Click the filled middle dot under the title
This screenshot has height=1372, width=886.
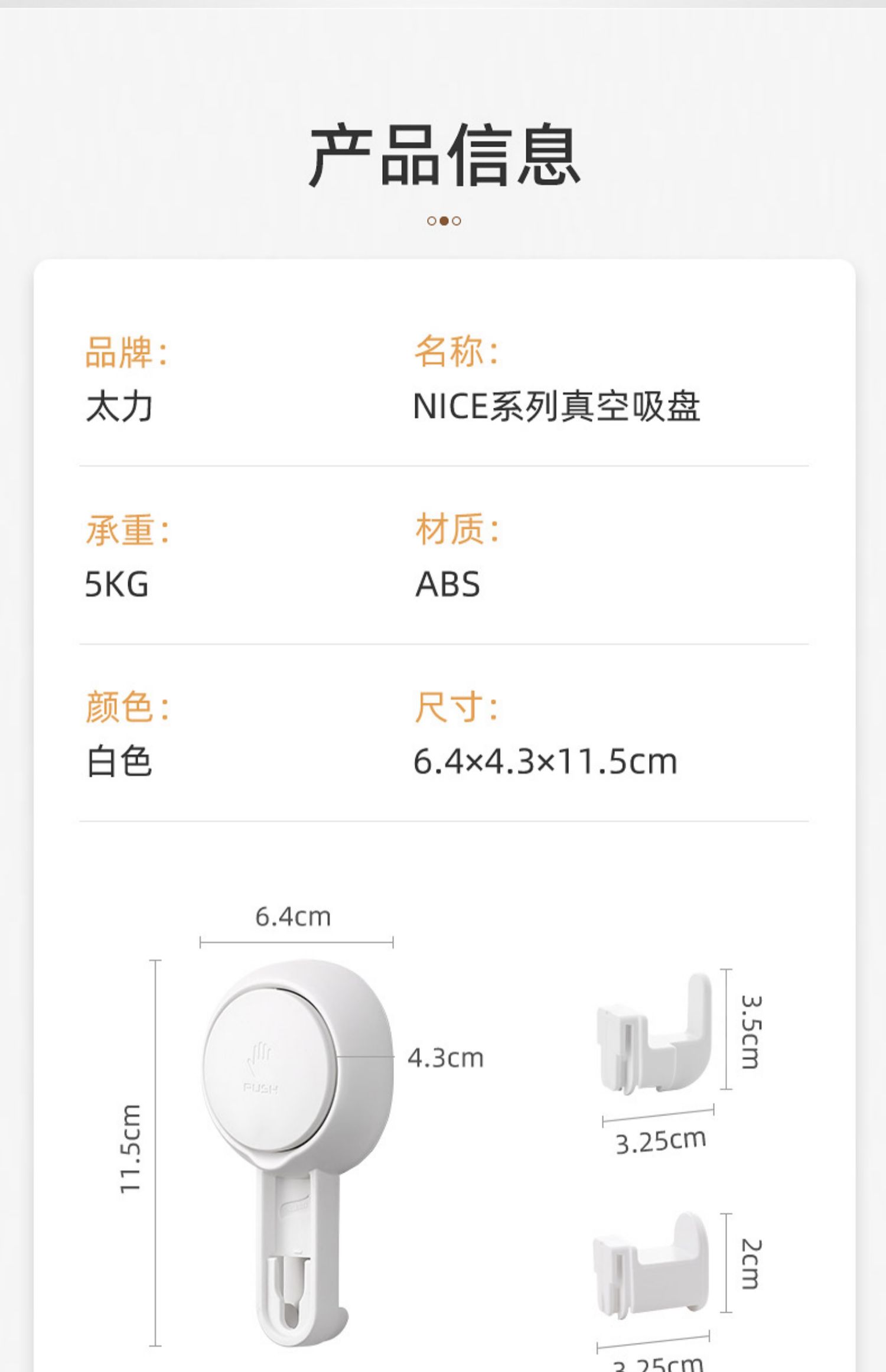click(444, 221)
